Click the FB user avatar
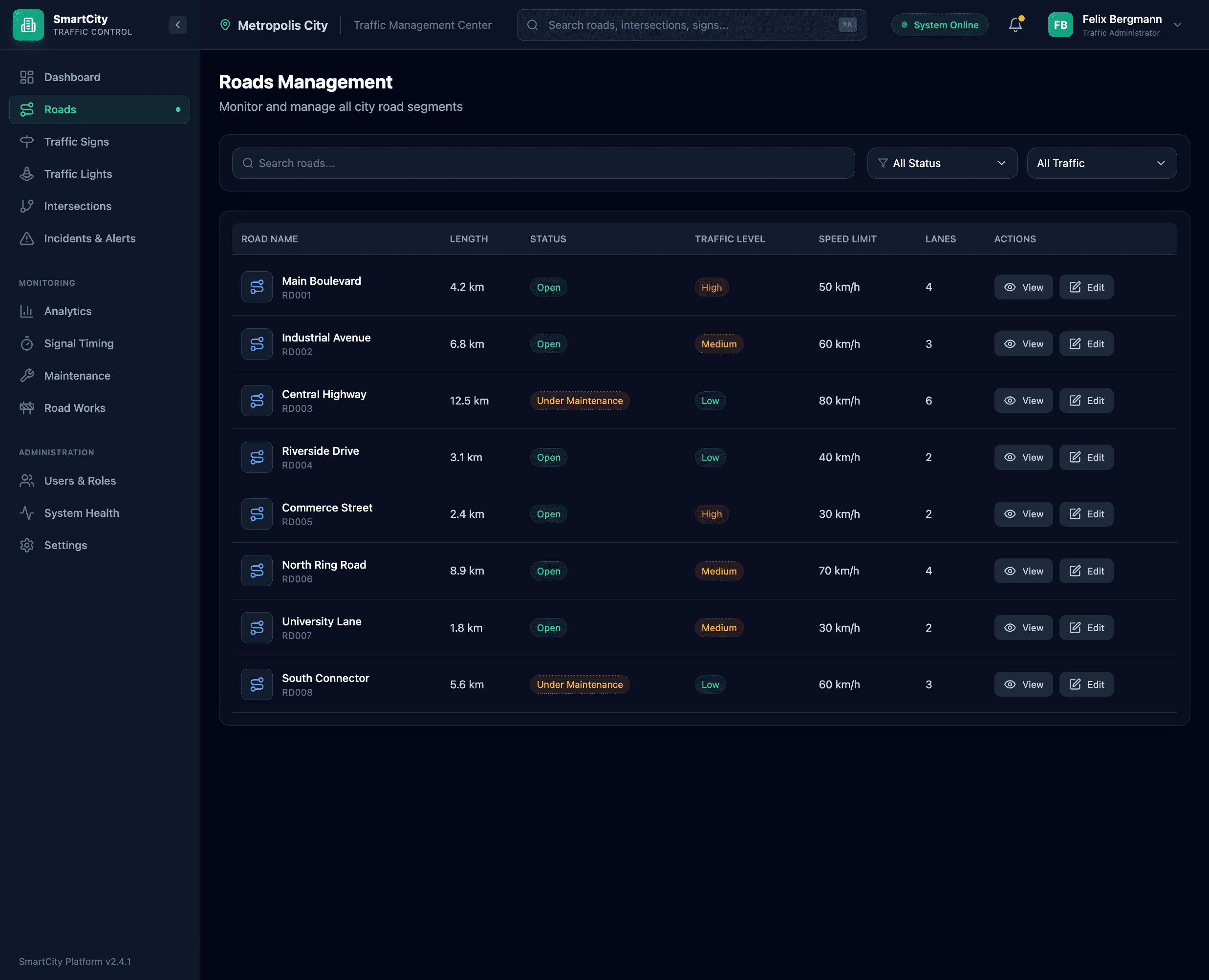1209x980 pixels. pyautogui.click(x=1060, y=25)
